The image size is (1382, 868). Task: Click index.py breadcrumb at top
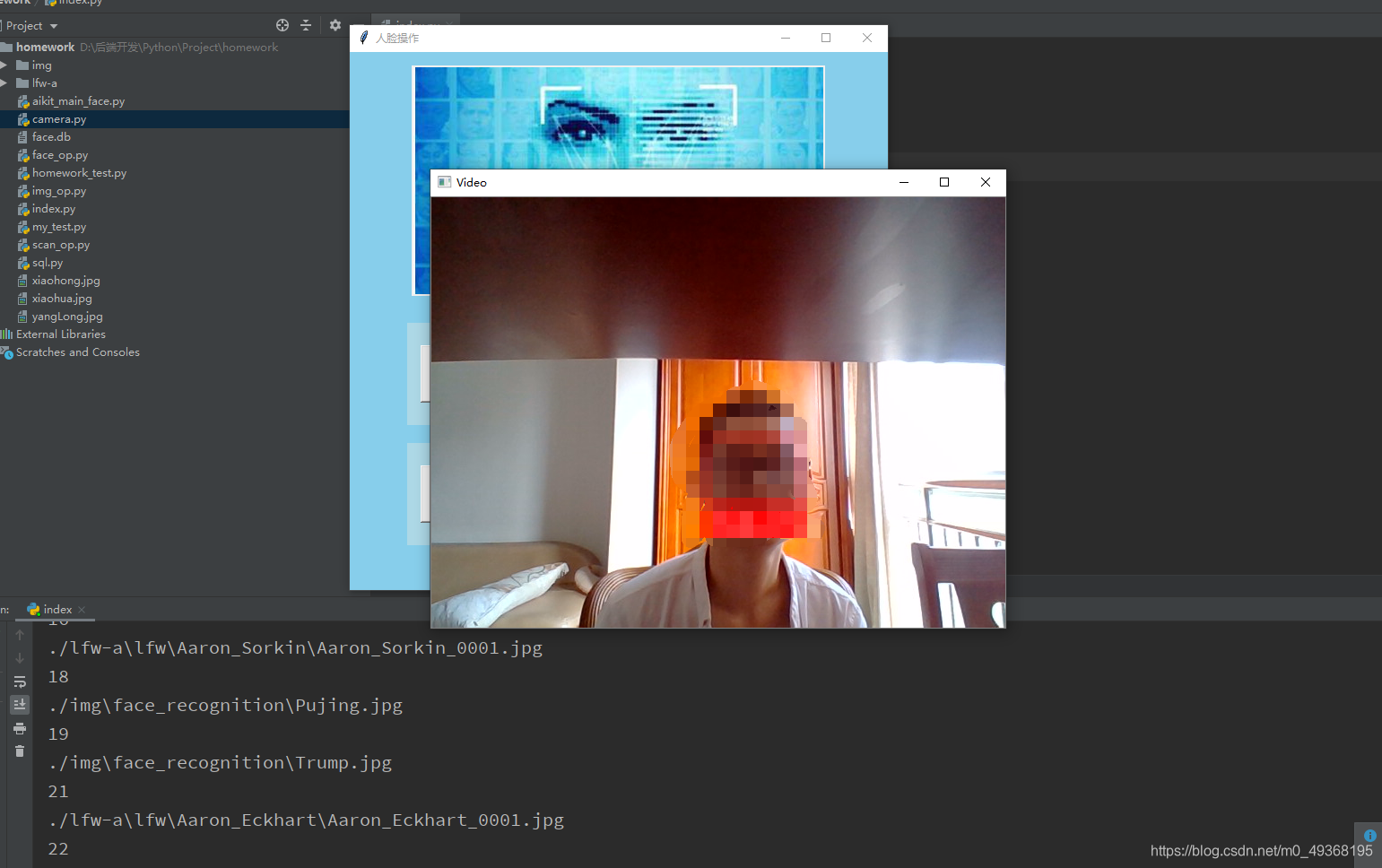coord(74,3)
